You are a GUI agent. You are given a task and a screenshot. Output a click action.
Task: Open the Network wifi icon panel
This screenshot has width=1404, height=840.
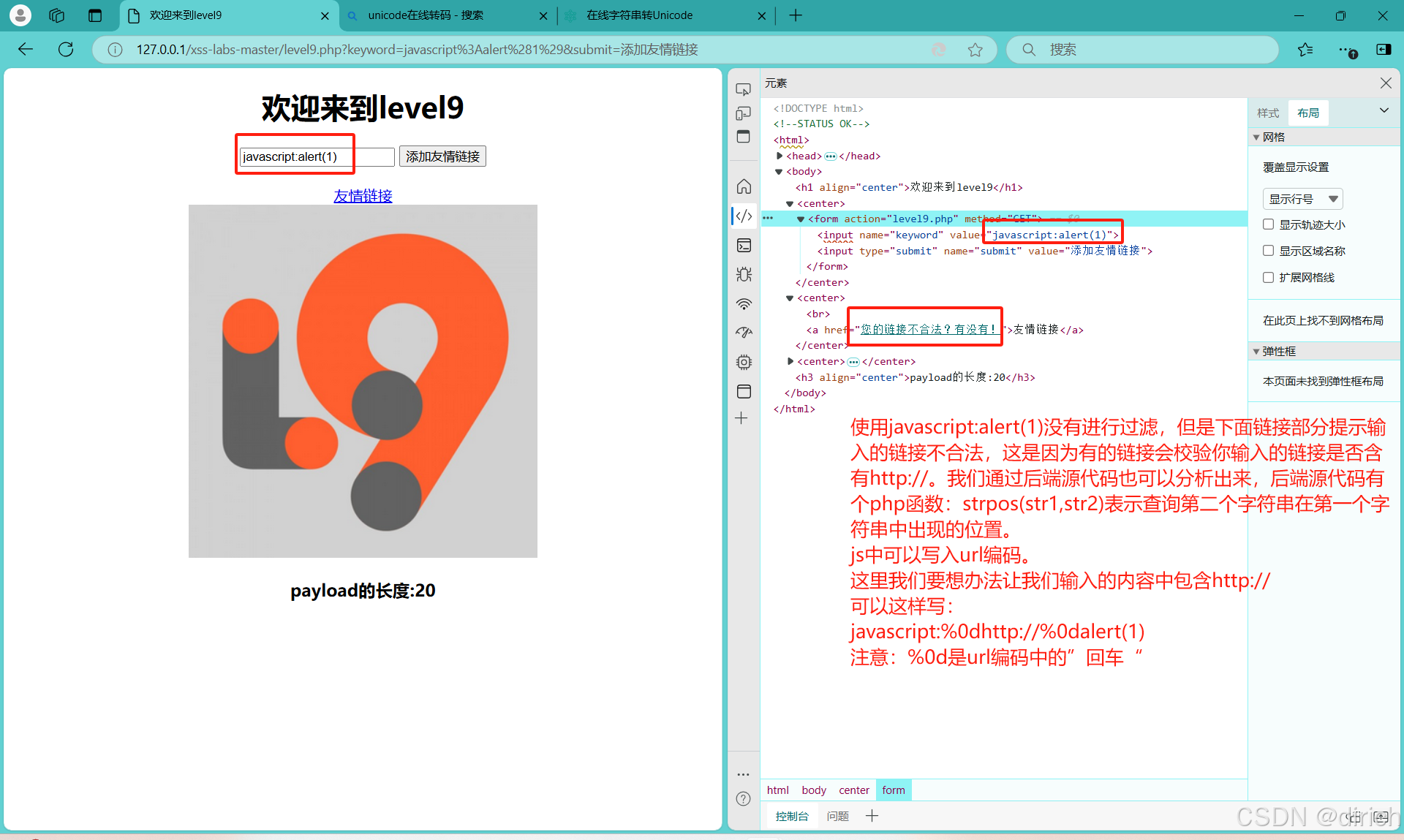click(744, 304)
